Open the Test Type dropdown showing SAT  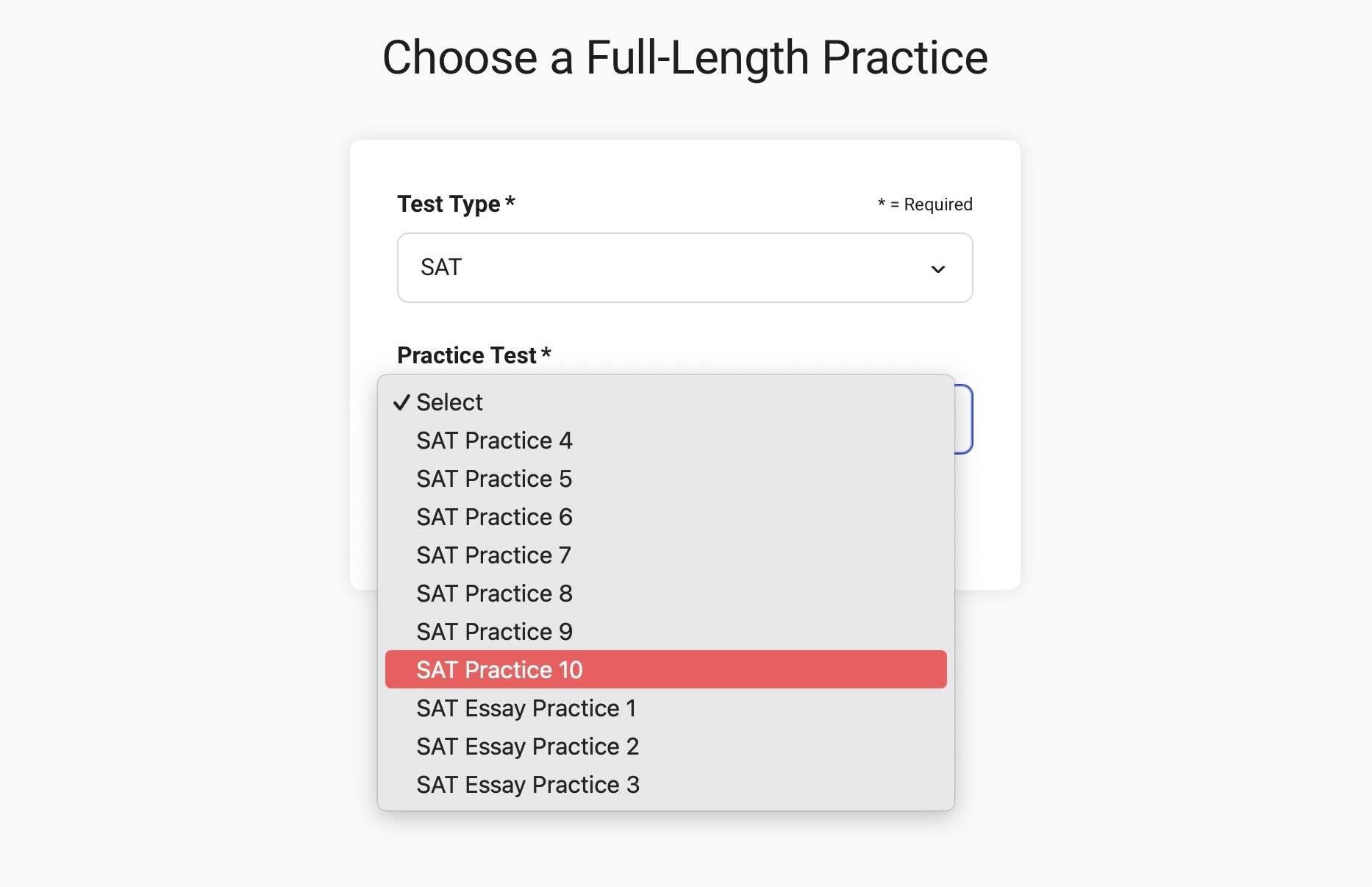click(x=684, y=268)
